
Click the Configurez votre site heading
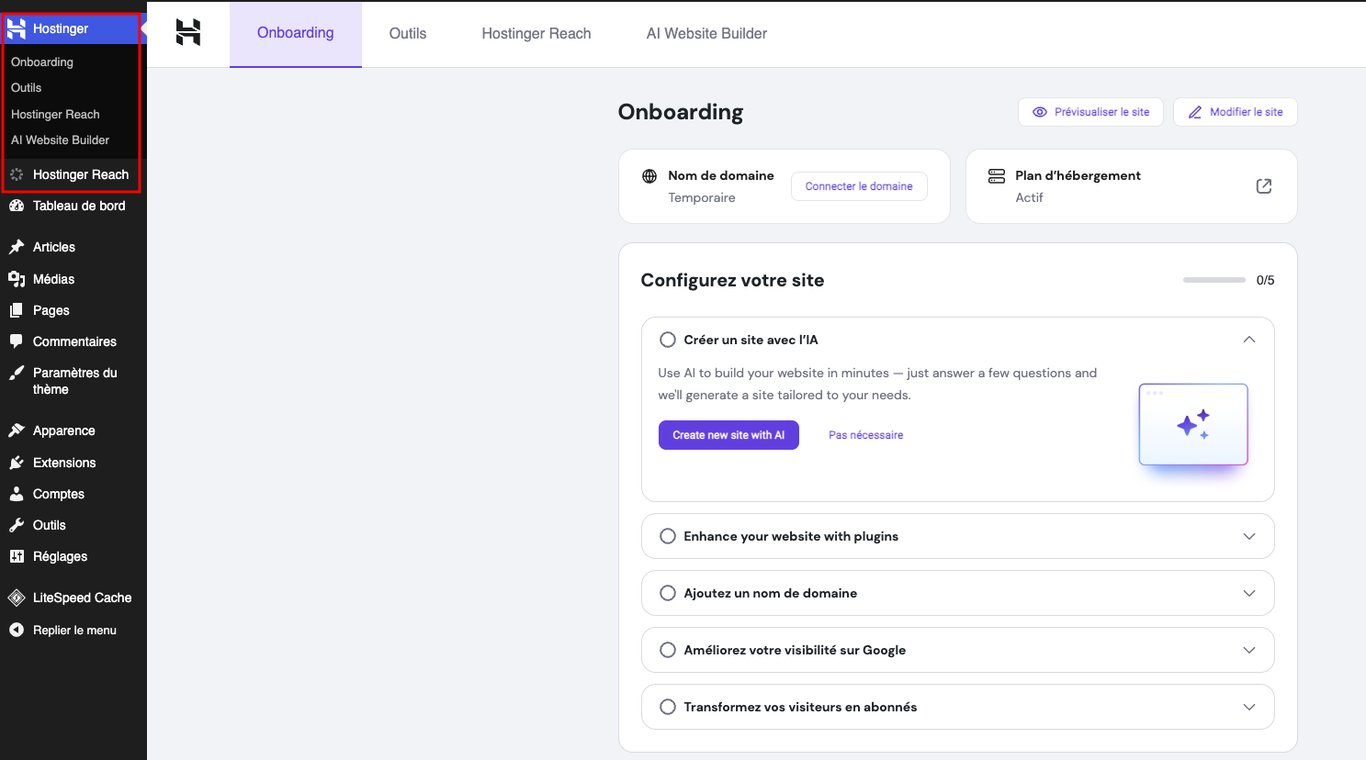732,280
